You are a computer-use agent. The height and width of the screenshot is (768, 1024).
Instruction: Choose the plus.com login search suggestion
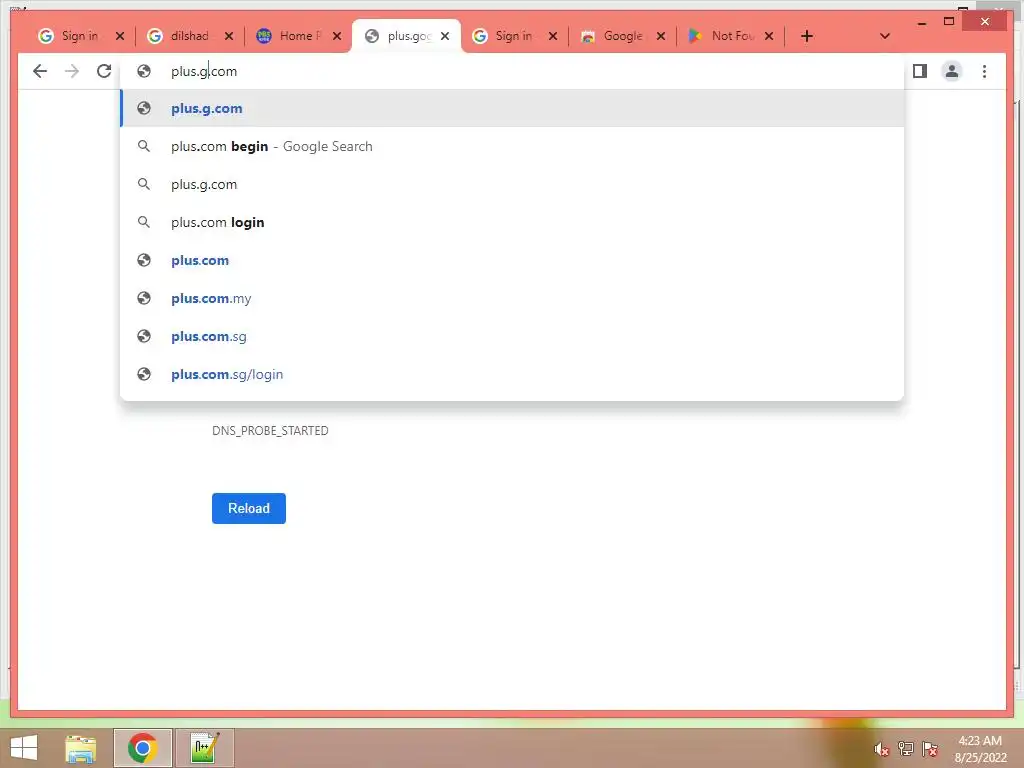tap(512, 222)
